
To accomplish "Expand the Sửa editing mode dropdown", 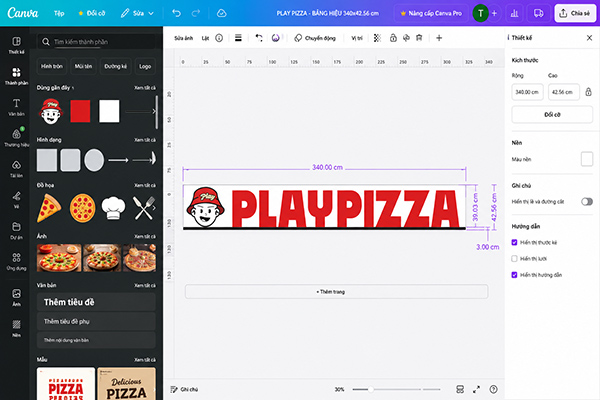I will point(137,13).
